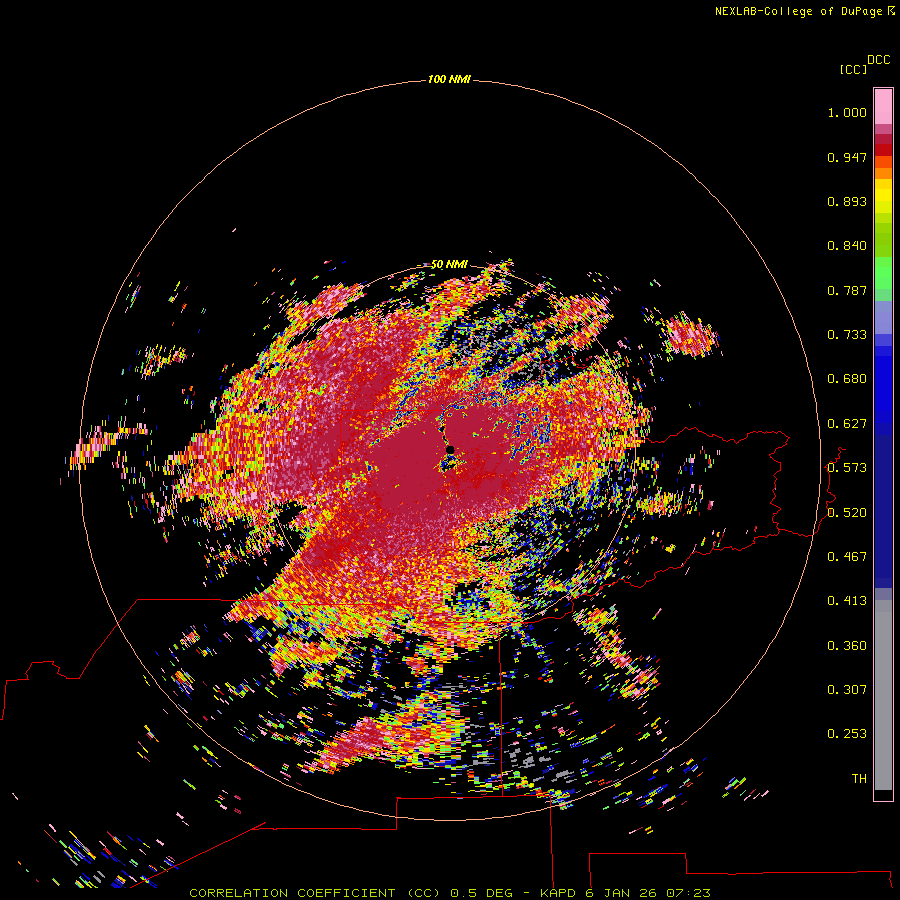Pick the orange segment of color bar
Screen dimensions: 900x900
point(883,173)
